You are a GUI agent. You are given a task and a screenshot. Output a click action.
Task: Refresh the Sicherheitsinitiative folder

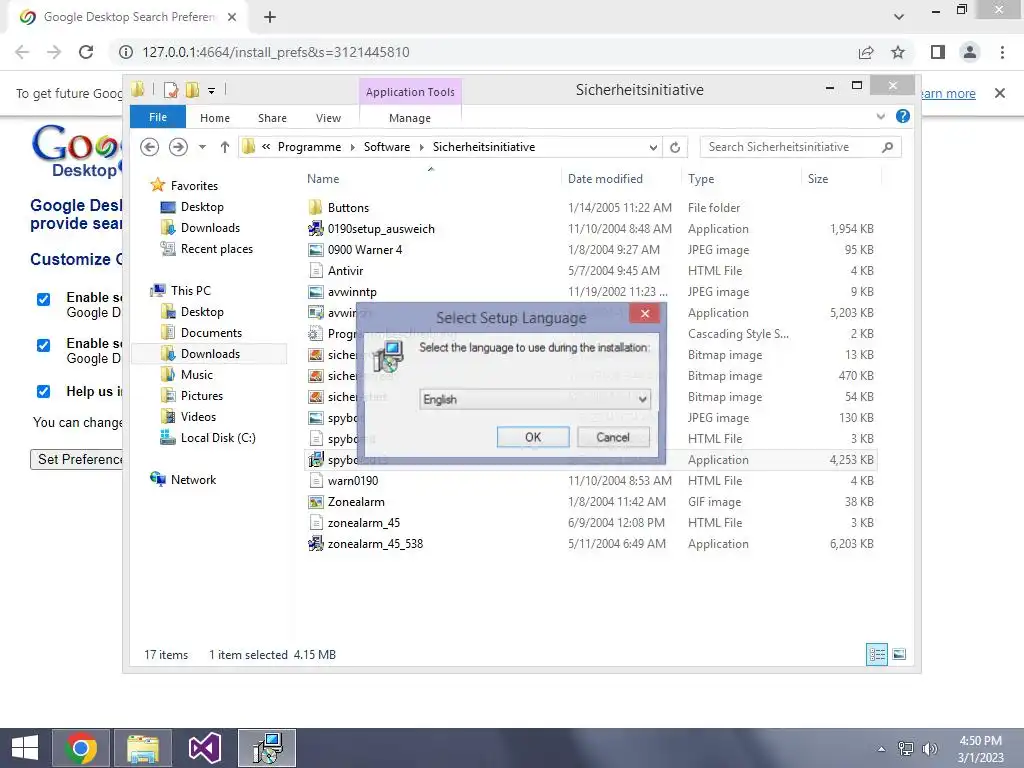[675, 148]
